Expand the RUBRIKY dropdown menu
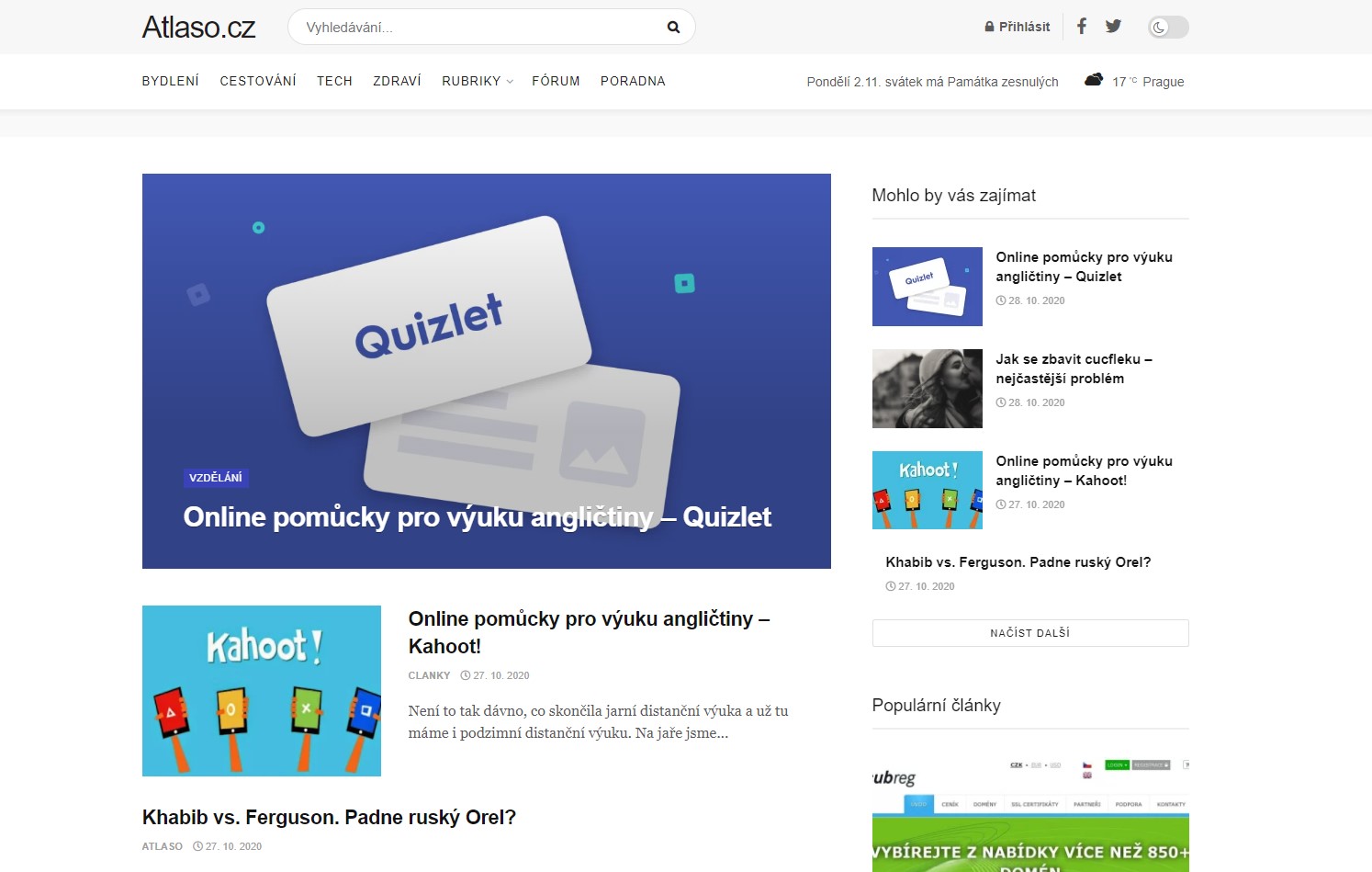 pyautogui.click(x=478, y=81)
